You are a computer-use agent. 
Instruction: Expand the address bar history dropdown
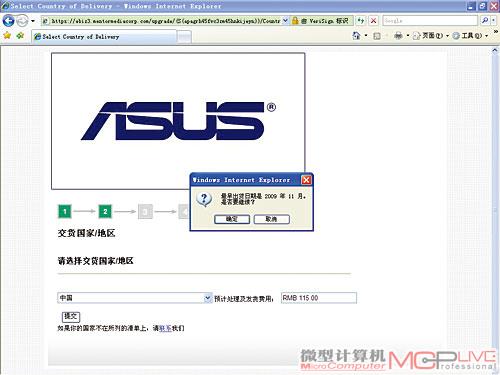[285, 21]
